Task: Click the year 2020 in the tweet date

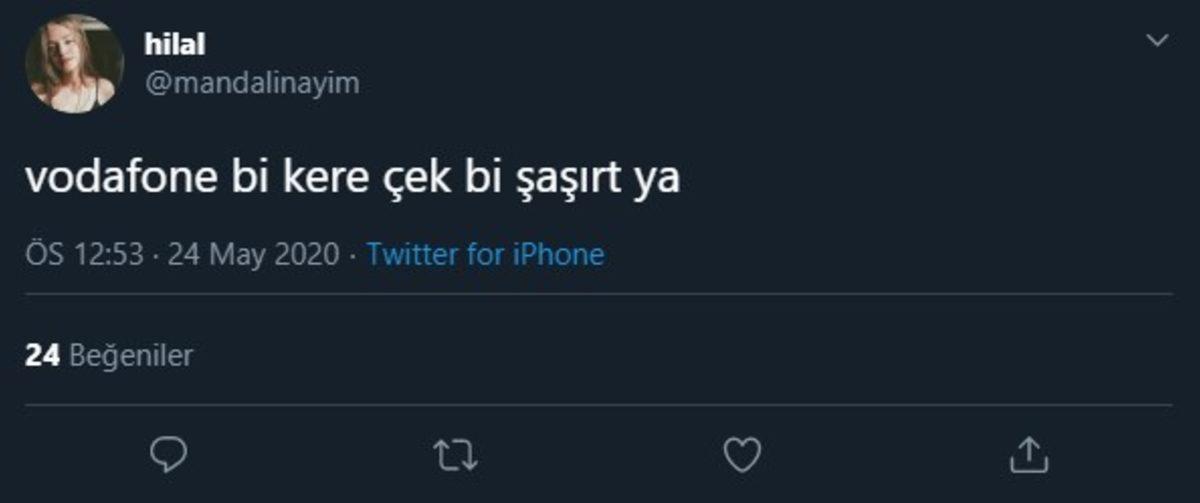Action: [308, 255]
